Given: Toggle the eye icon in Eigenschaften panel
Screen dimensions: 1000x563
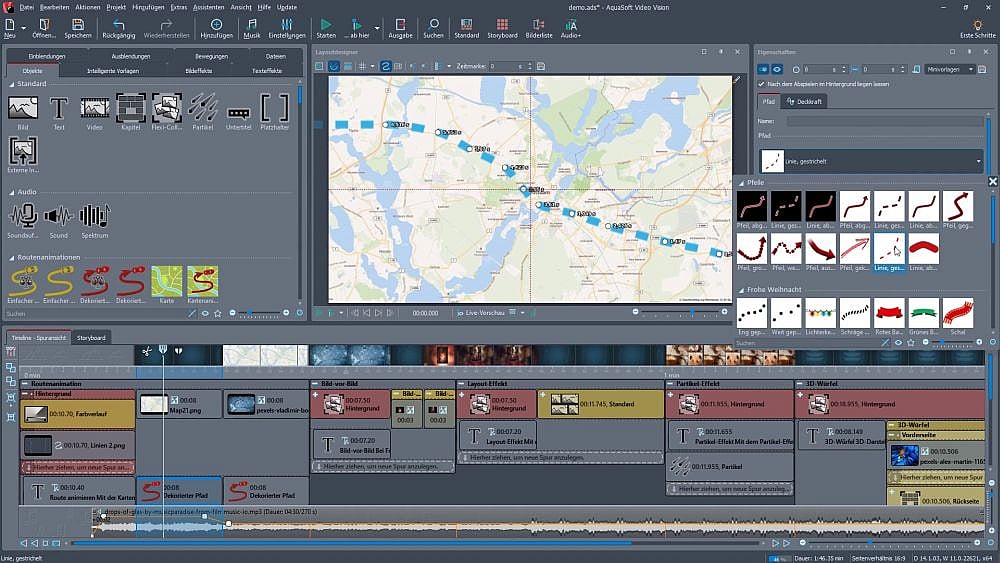Looking at the screenshot, I should [x=777, y=69].
